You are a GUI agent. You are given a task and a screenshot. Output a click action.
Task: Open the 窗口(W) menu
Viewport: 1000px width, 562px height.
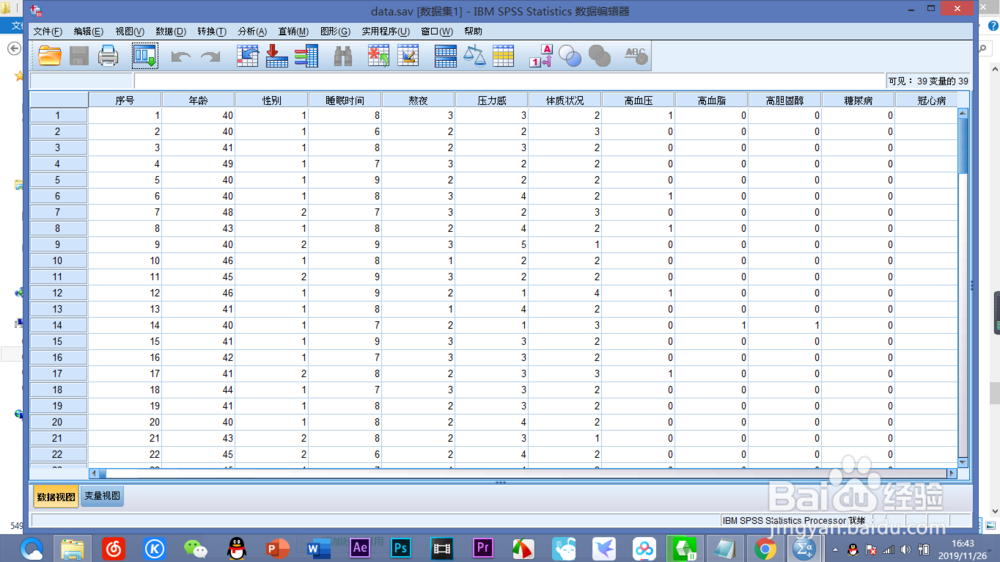(437, 31)
